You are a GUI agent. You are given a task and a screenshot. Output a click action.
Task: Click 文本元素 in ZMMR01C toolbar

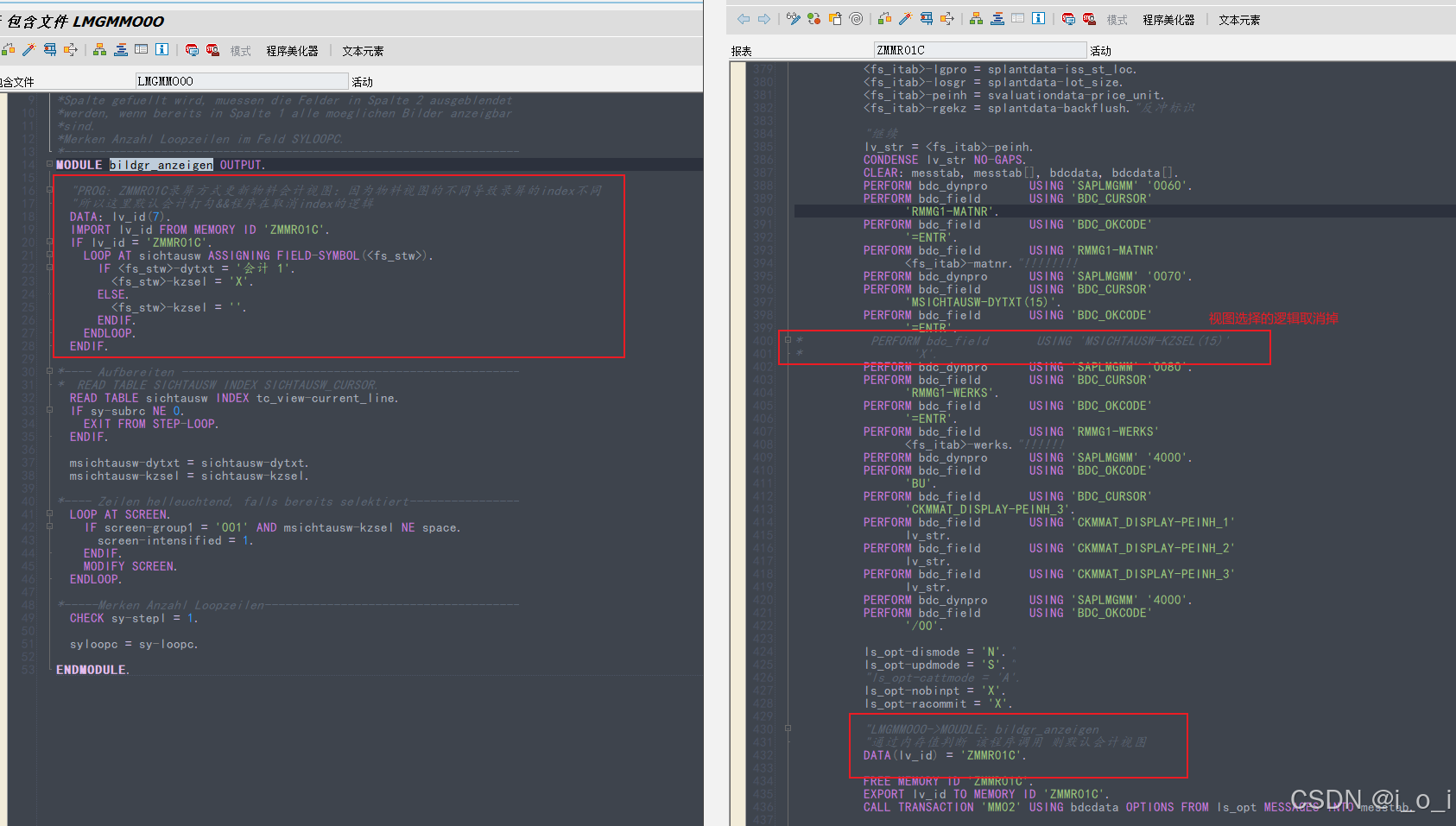1239,20
